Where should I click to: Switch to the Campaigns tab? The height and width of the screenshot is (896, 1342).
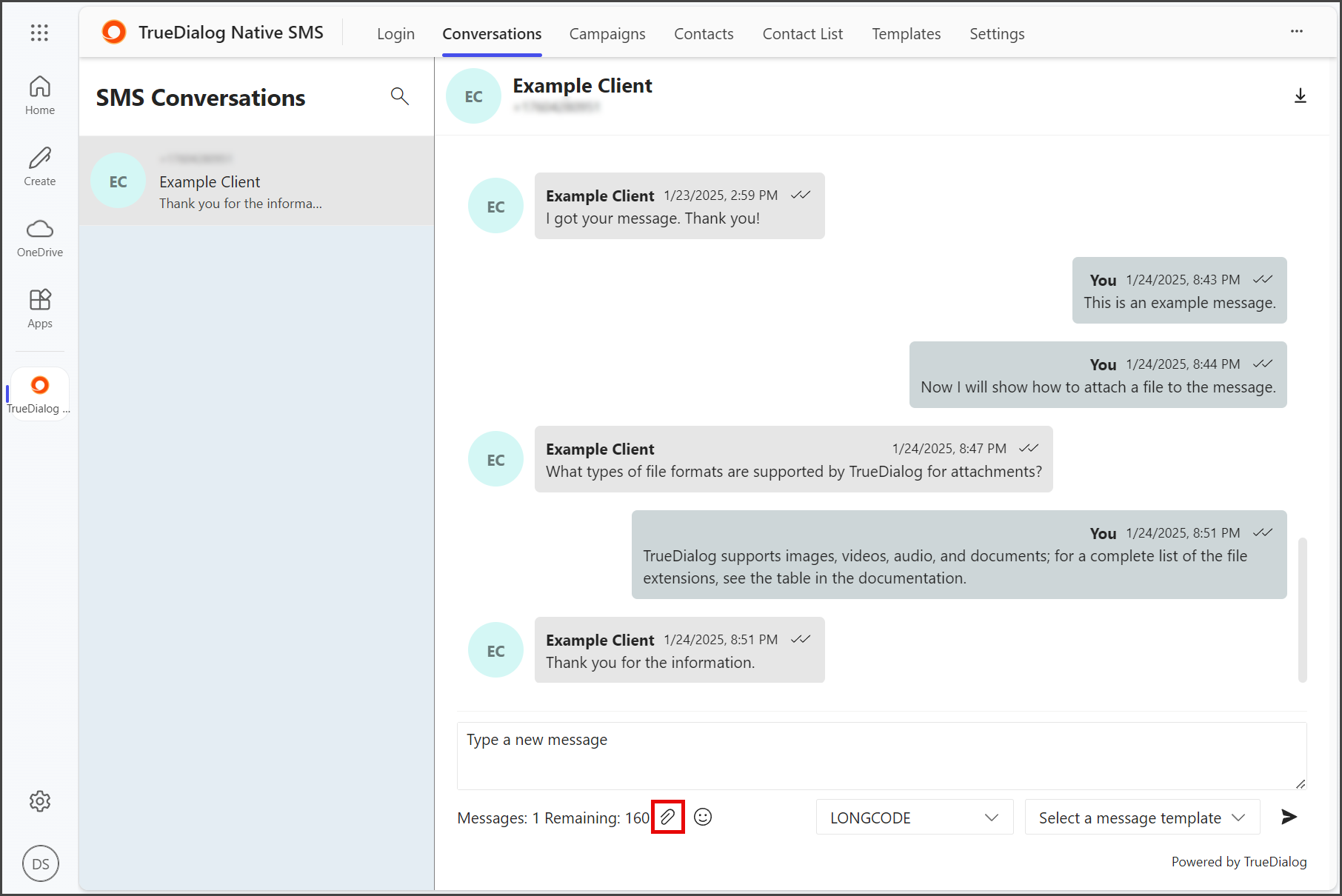(x=607, y=34)
